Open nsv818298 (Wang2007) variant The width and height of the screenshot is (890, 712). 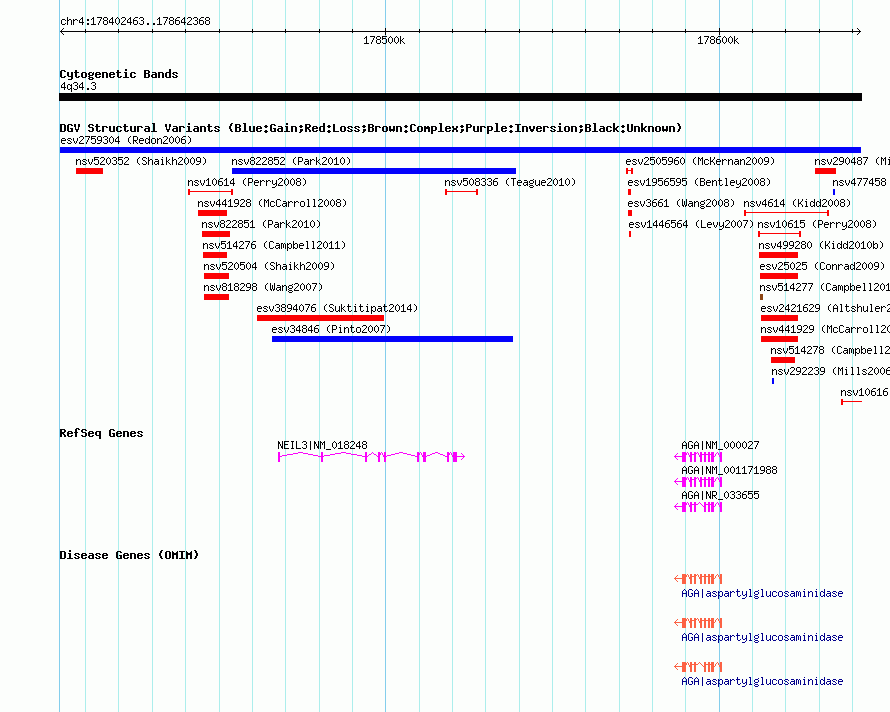click(x=263, y=287)
